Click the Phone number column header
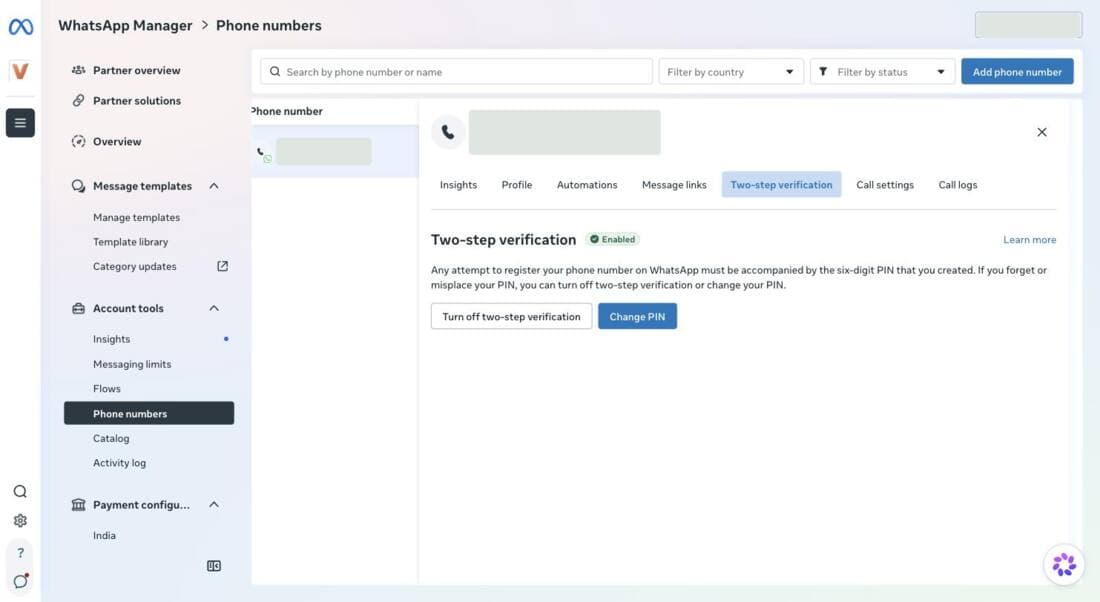 coord(287,111)
